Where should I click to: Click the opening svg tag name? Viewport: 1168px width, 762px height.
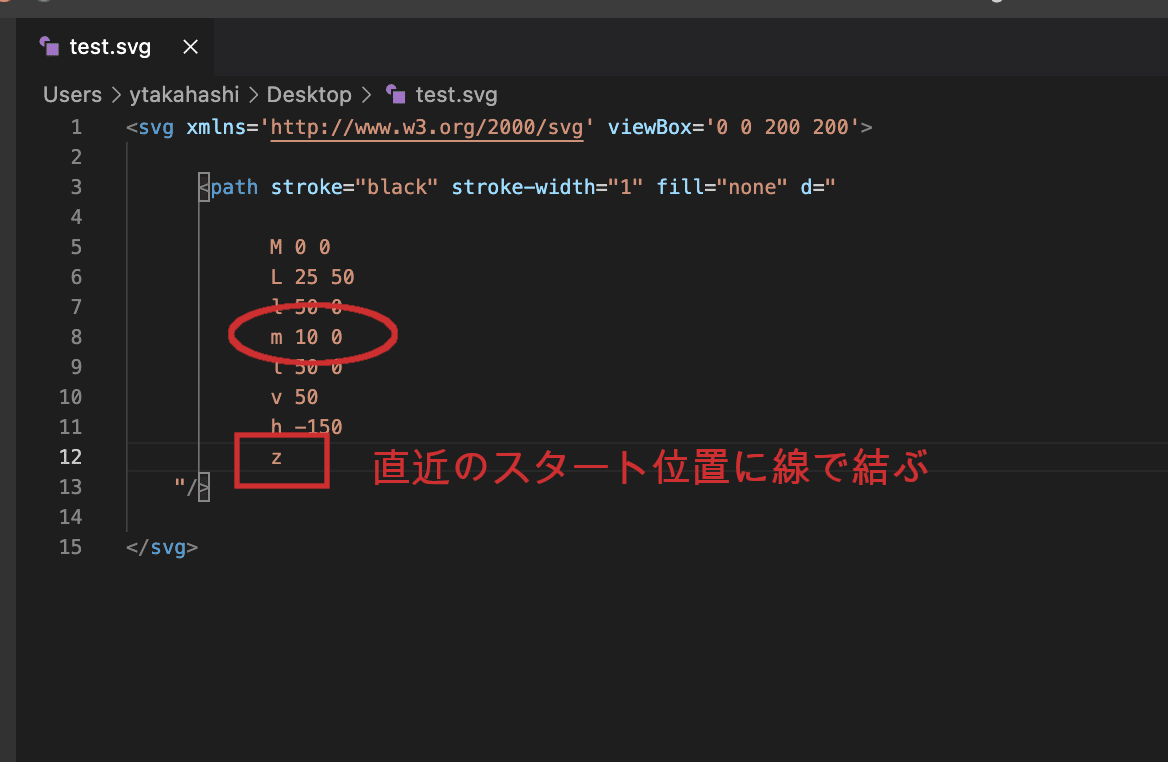click(x=156, y=127)
